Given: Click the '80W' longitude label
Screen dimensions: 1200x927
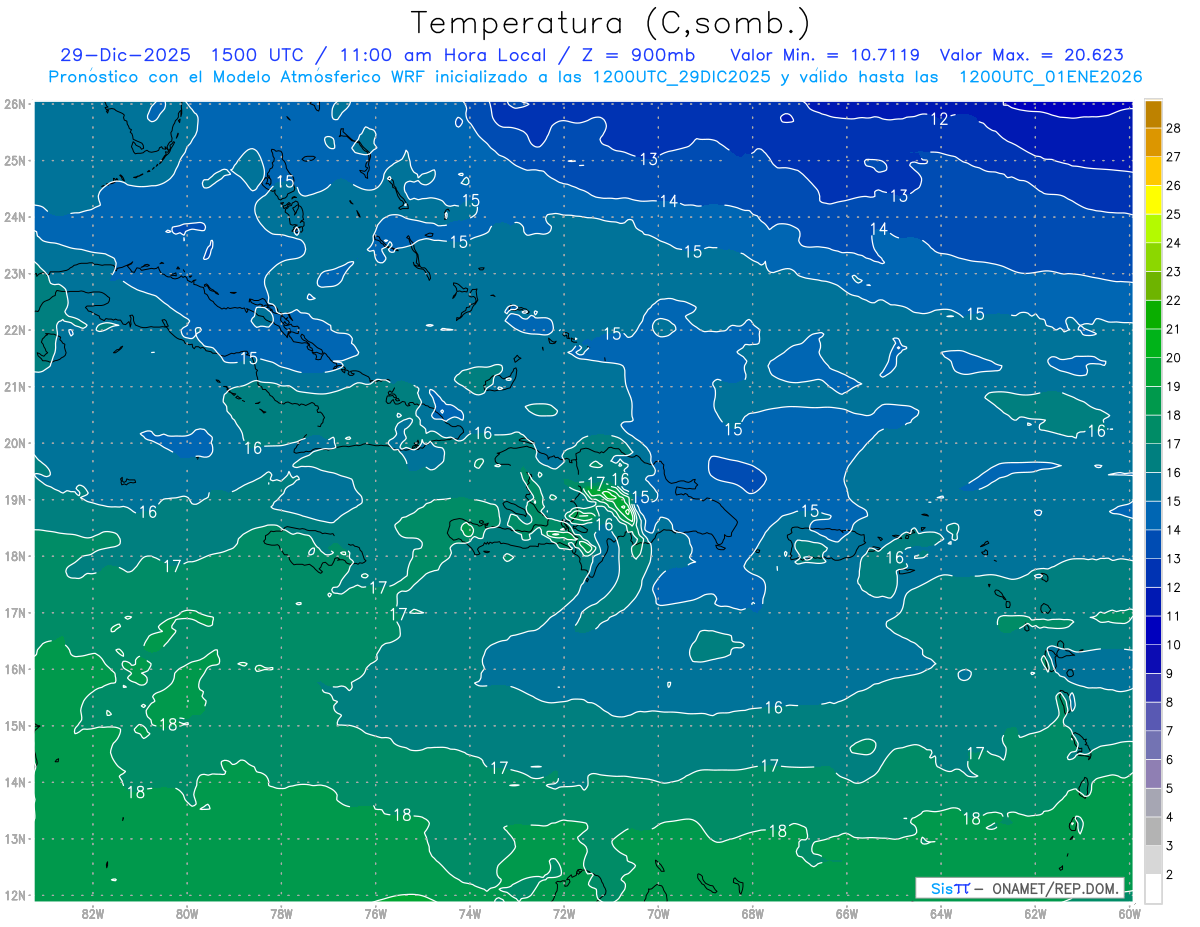Looking at the screenshot, I should [x=187, y=913].
